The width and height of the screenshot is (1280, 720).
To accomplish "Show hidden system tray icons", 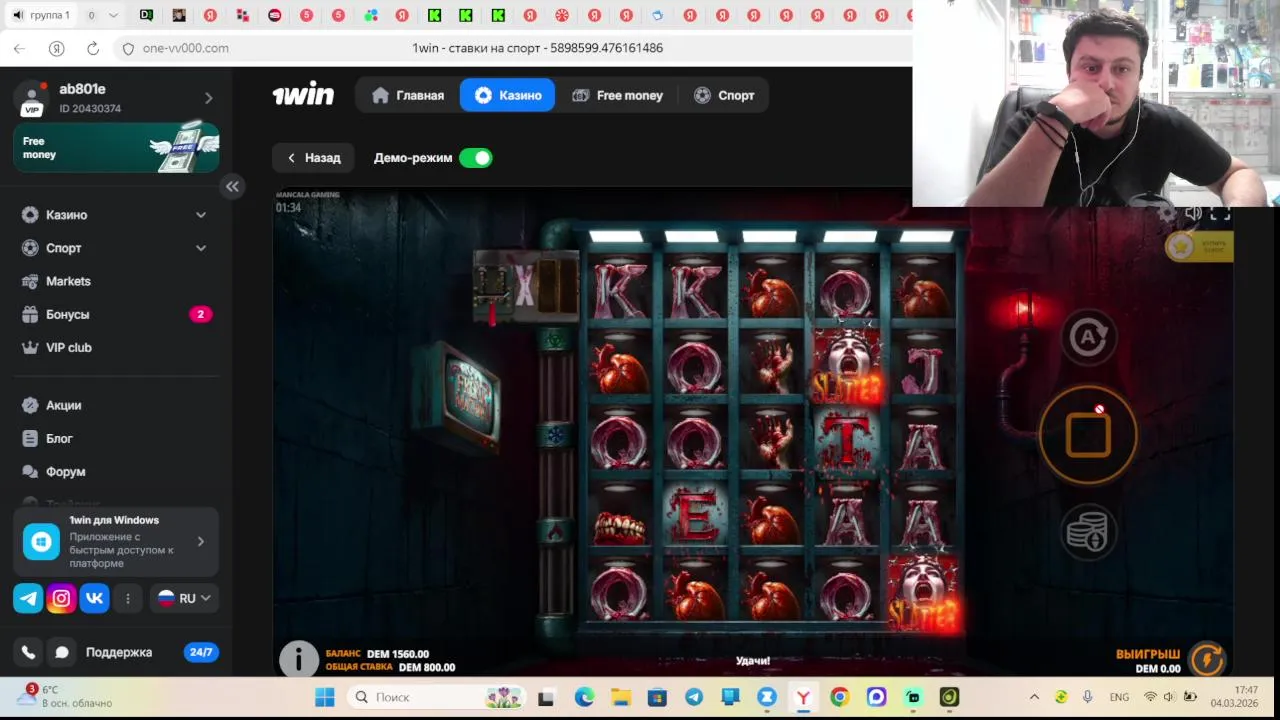I will 1034,697.
